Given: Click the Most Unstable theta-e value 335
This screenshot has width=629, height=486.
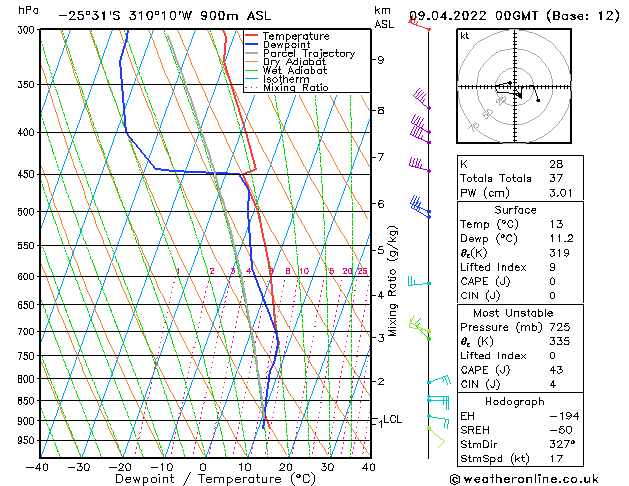Looking at the screenshot, I should tap(560, 341).
